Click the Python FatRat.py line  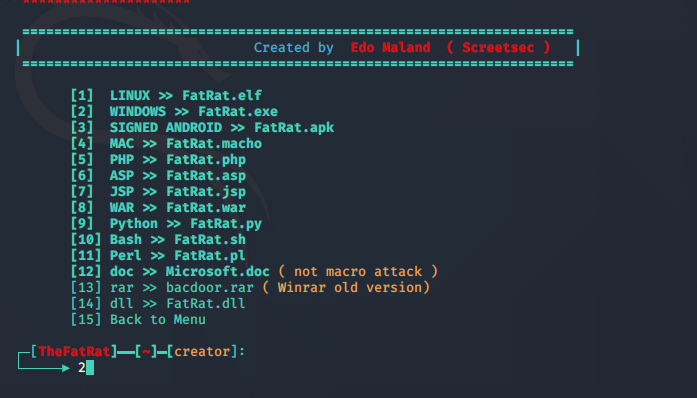click(x=166, y=224)
